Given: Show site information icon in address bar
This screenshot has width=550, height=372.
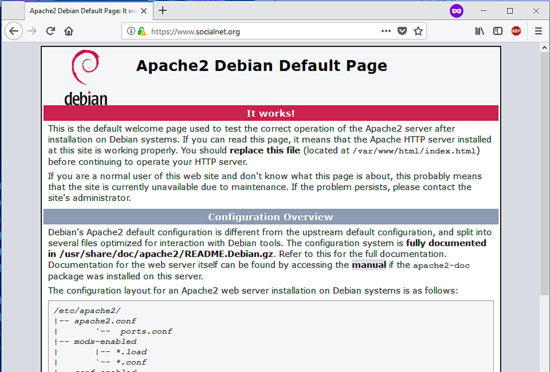Looking at the screenshot, I should [131, 31].
